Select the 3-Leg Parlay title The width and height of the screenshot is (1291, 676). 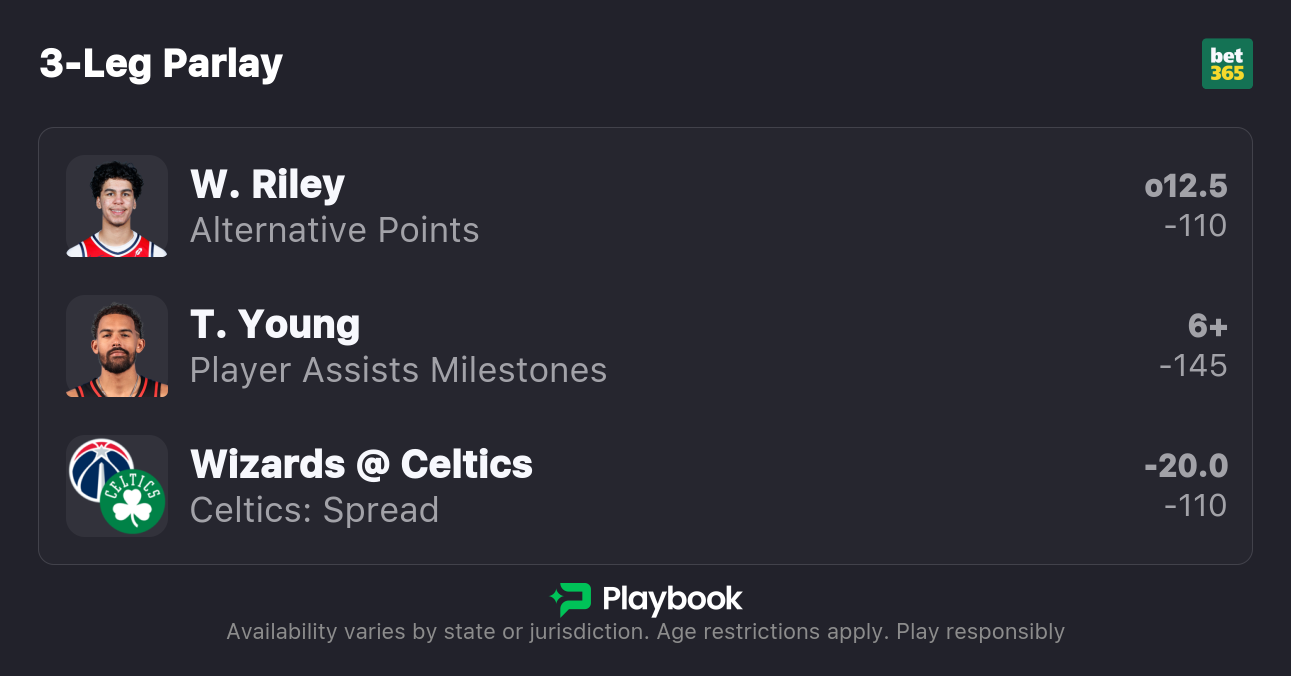pos(161,64)
